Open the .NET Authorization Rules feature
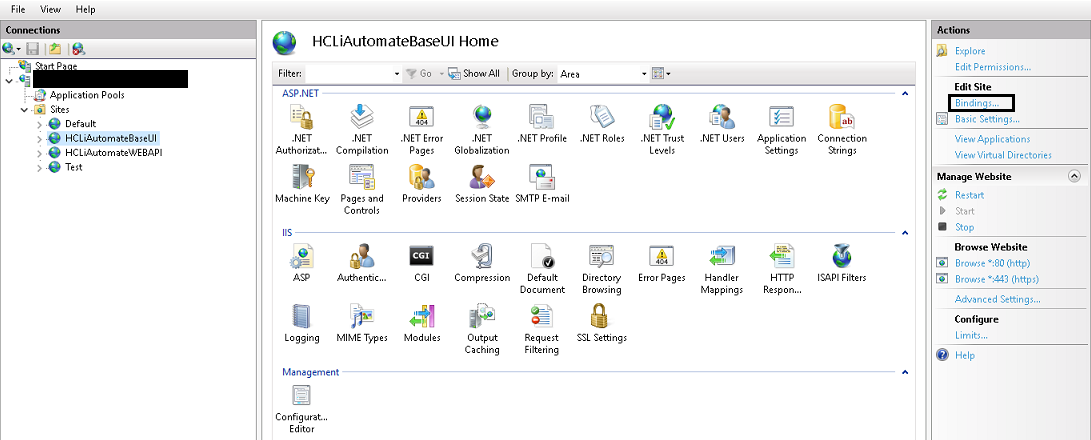Screen dimensions: 1091x440 tap(302, 129)
